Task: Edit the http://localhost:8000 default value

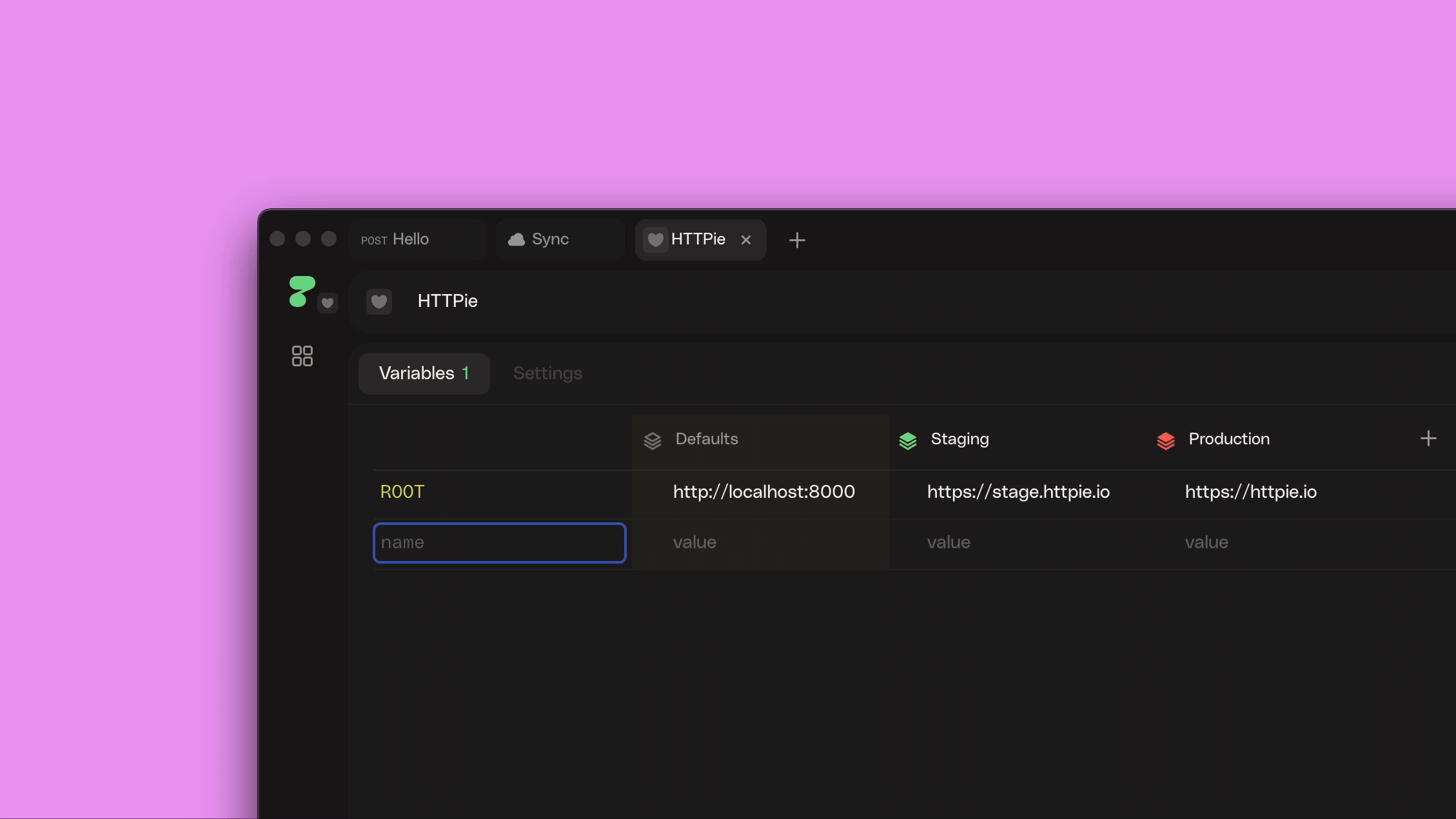Action: pyautogui.click(x=763, y=492)
